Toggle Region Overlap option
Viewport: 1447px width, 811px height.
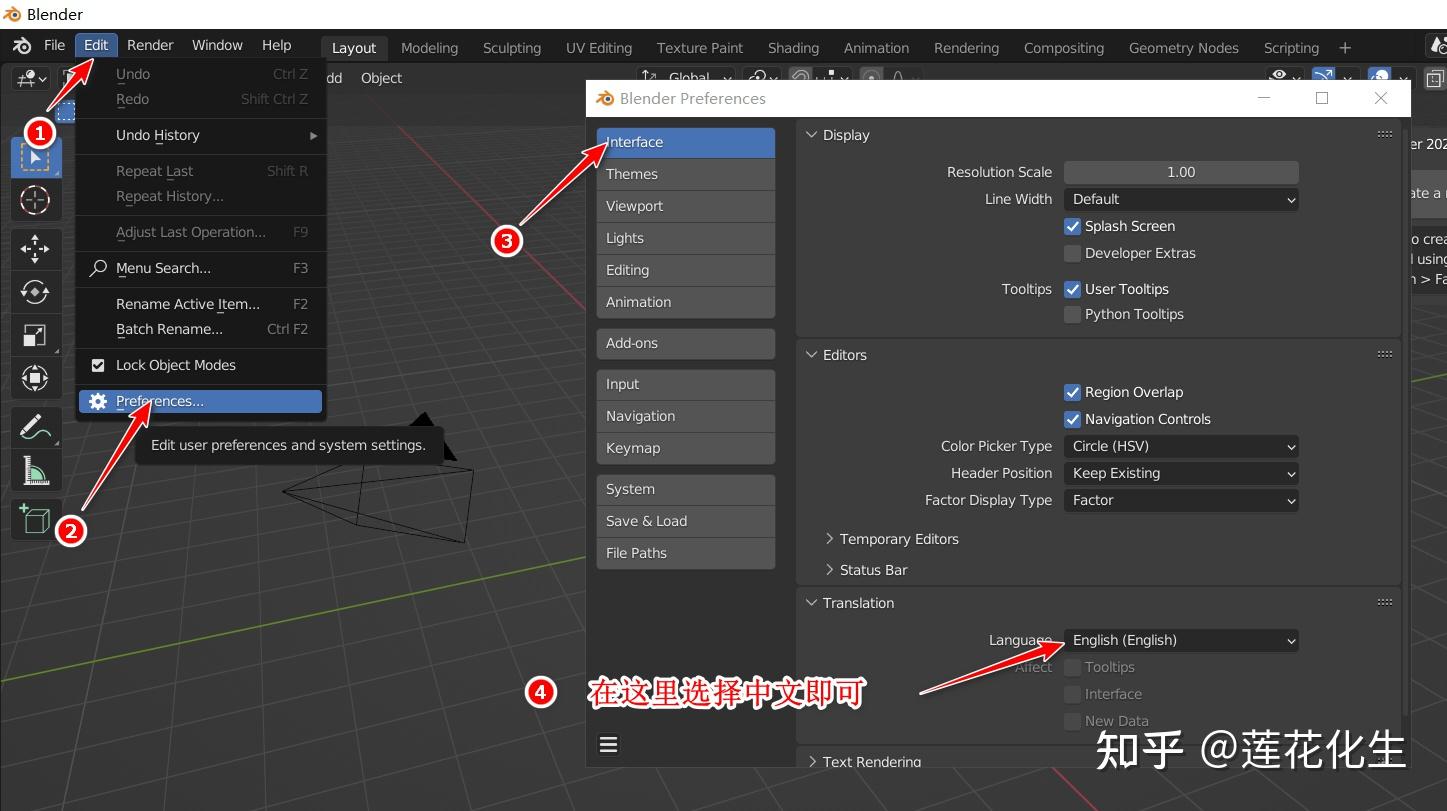point(1073,392)
